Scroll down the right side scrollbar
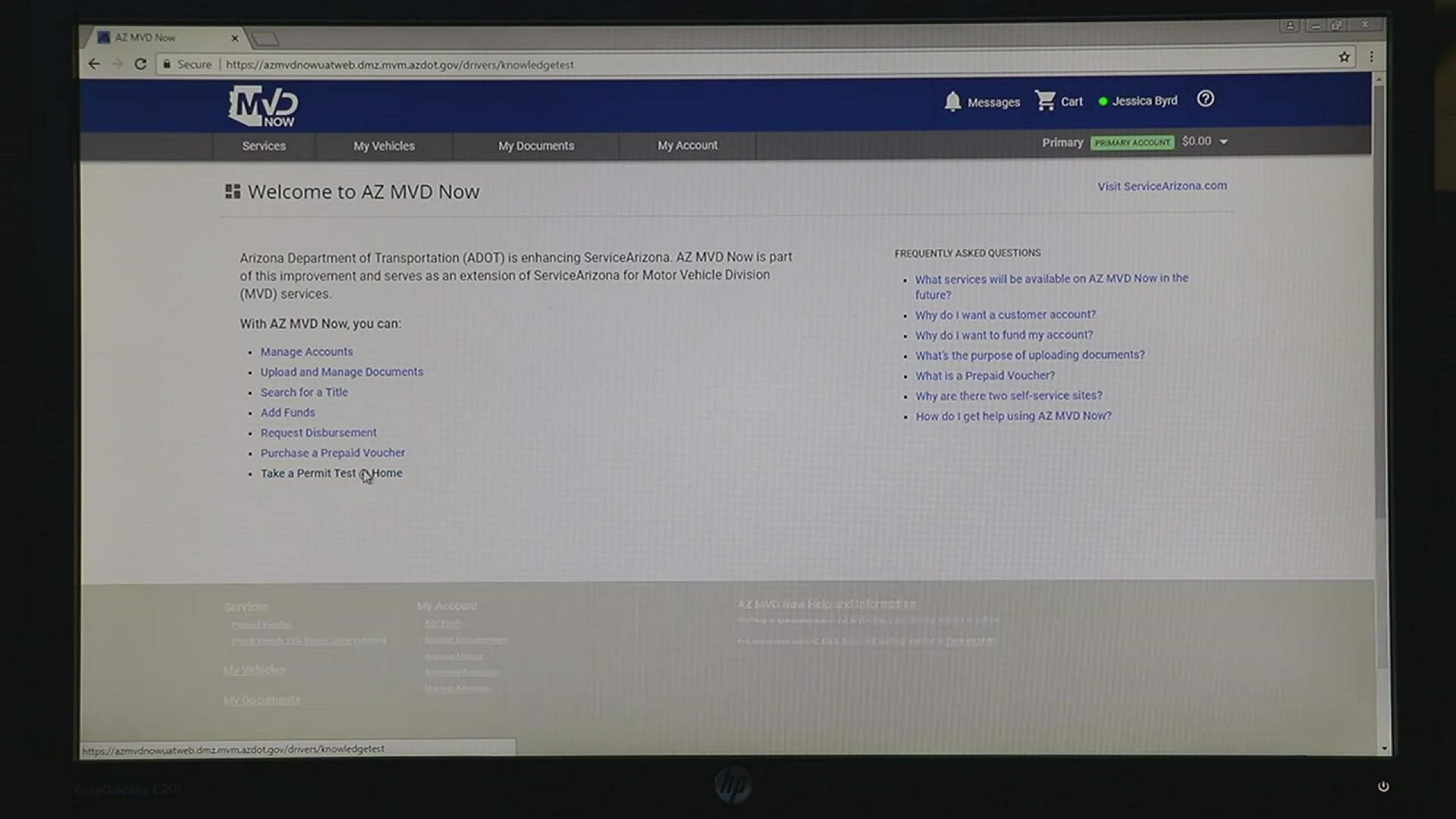The height and width of the screenshot is (819, 1456). pyautogui.click(x=1384, y=747)
